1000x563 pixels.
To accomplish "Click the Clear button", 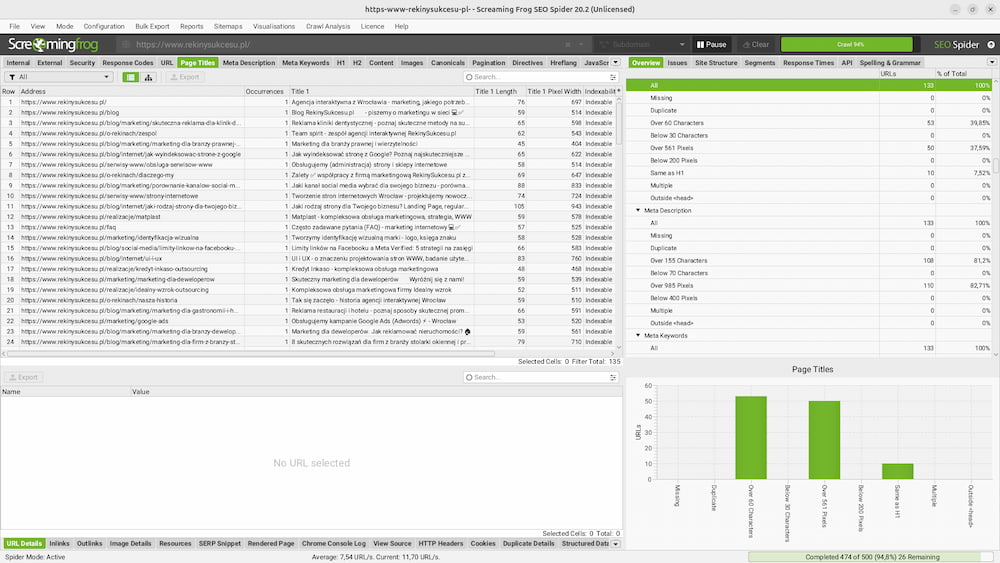I will click(x=756, y=45).
